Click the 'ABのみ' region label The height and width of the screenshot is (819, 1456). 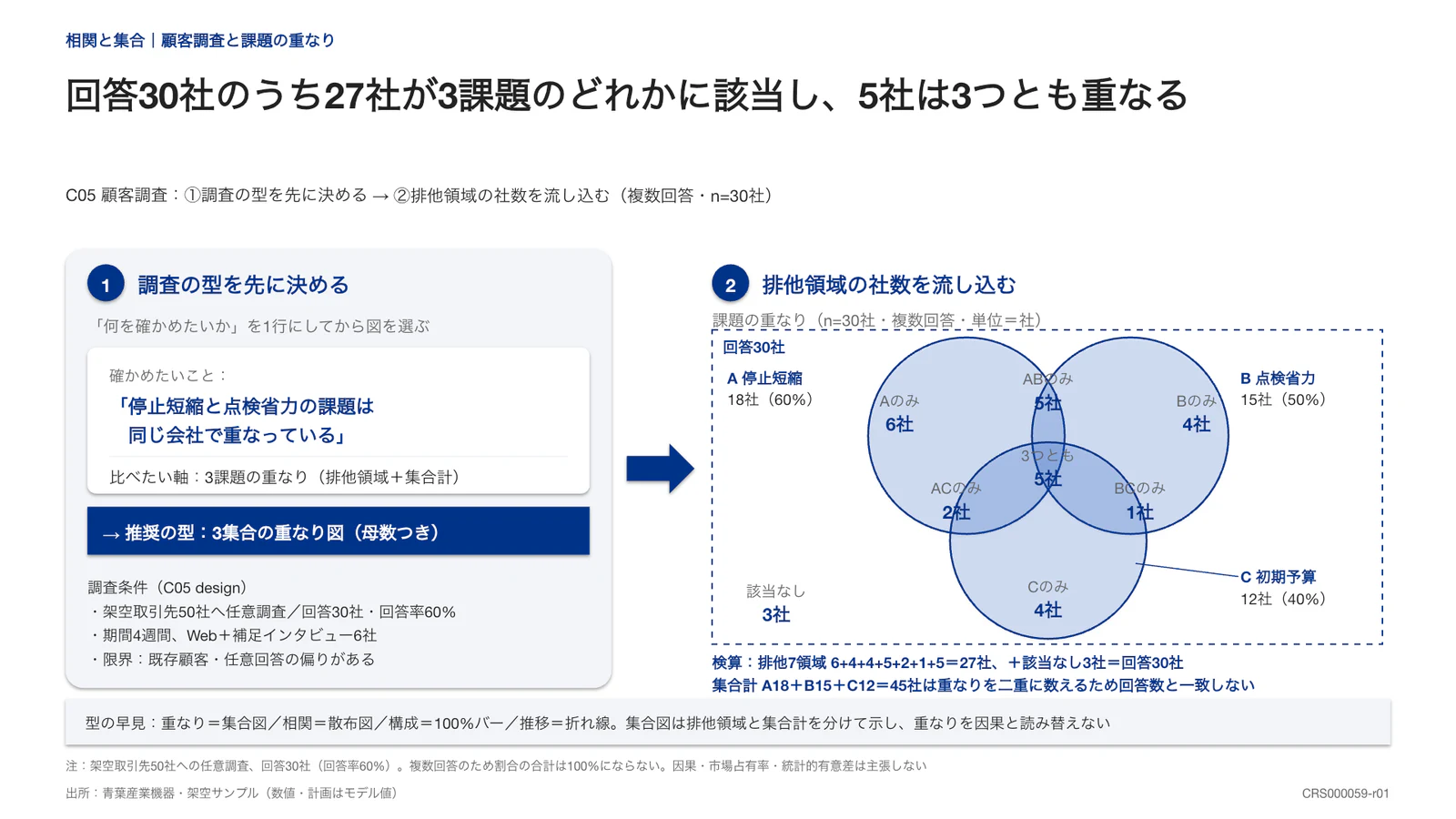1047,379
